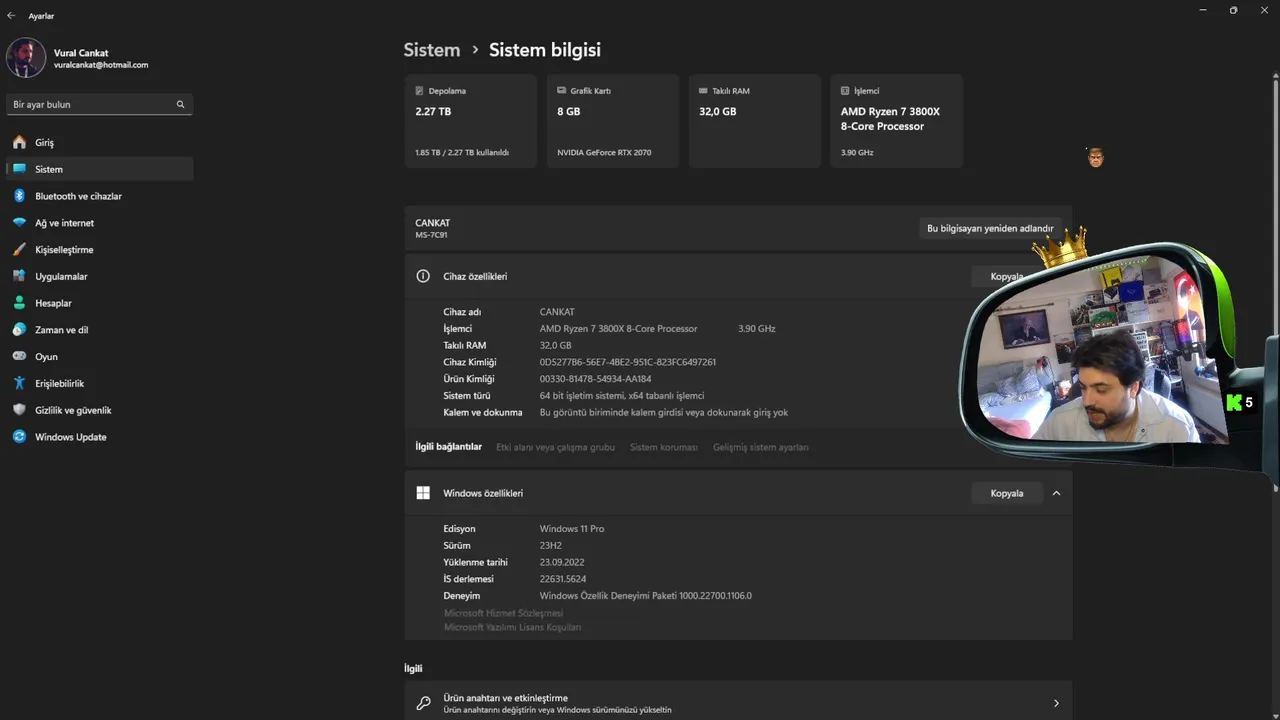Open Microsoft Yazılımı Lisans Koşulları link
This screenshot has width=1280, height=720.
click(512, 627)
